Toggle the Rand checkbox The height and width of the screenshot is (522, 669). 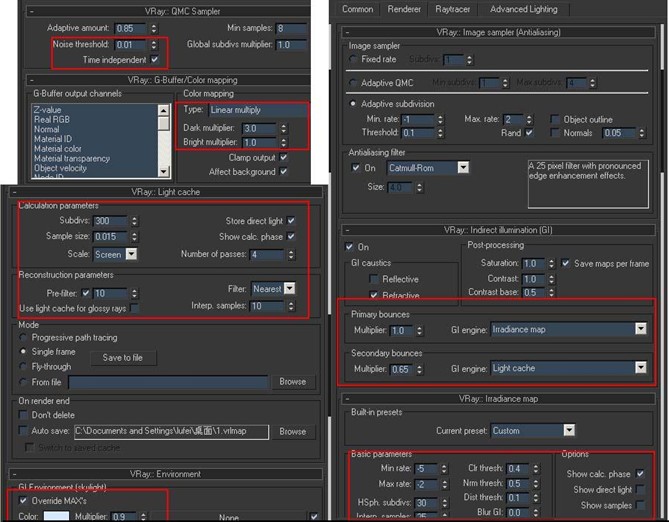click(x=529, y=133)
